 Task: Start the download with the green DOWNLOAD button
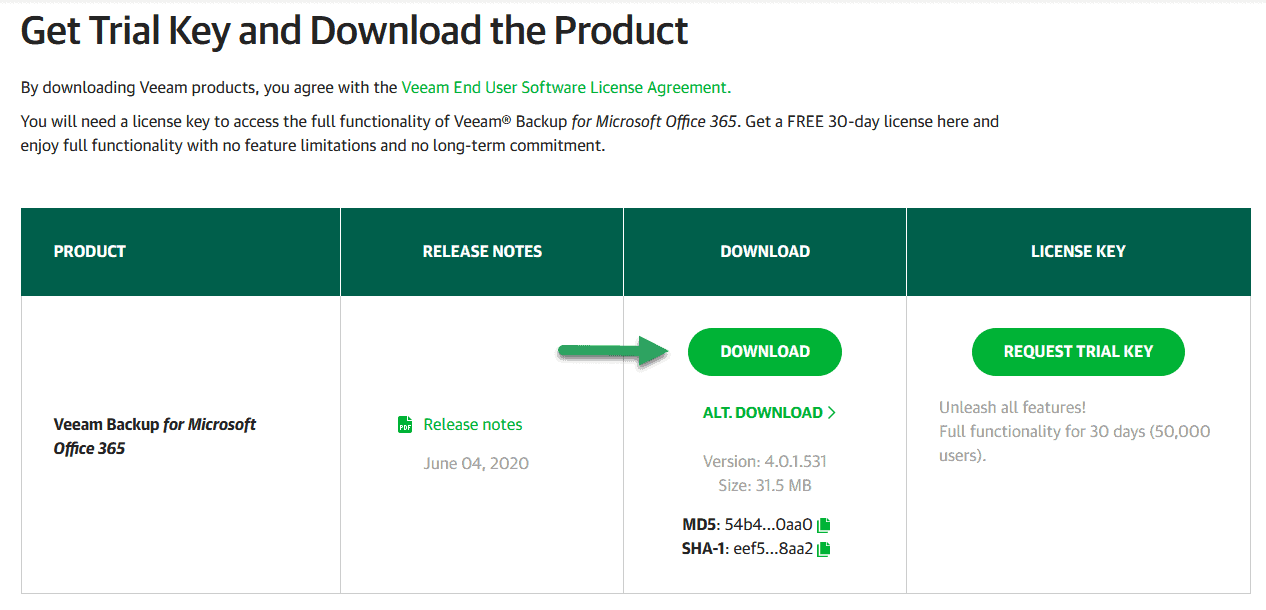765,352
